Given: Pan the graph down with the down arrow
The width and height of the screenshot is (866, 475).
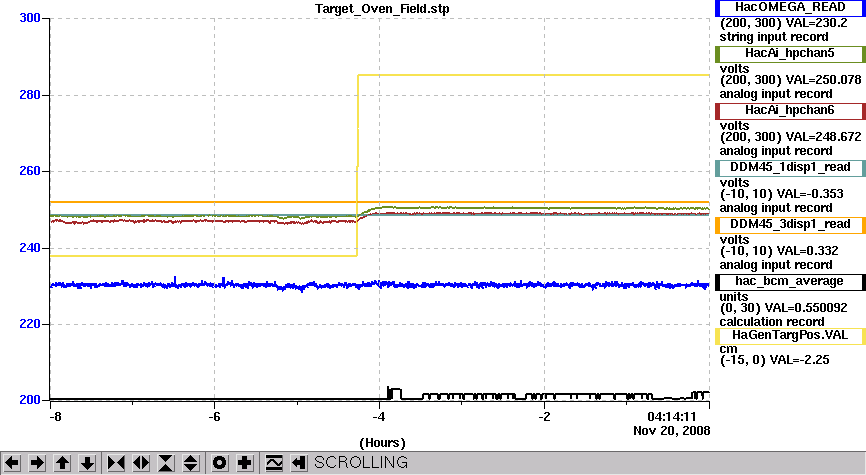Looking at the screenshot, I should click(87, 462).
